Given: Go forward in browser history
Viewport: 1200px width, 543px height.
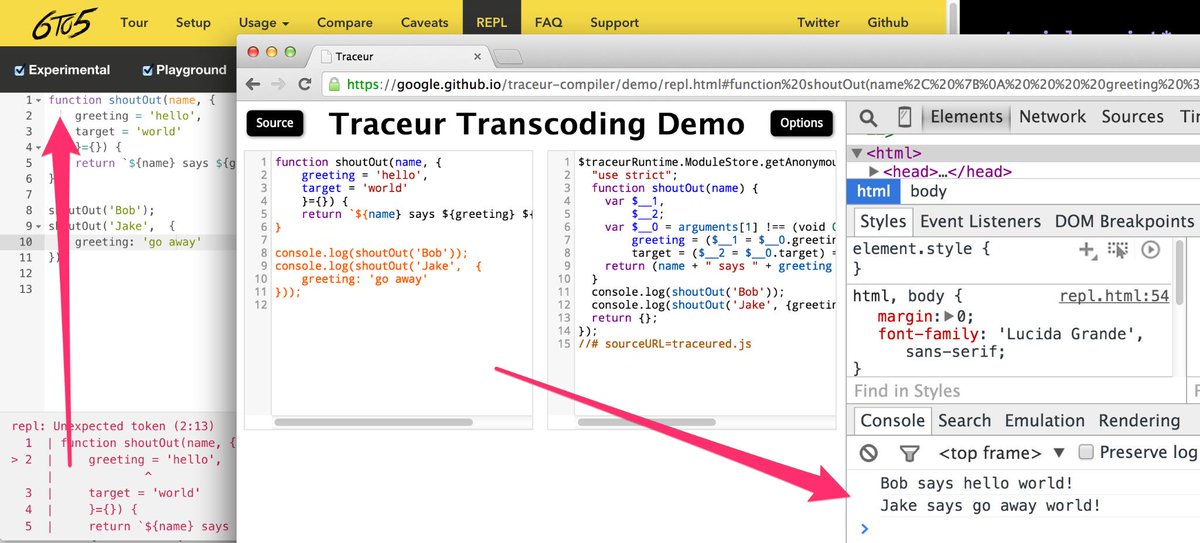Looking at the screenshot, I should tap(280, 84).
